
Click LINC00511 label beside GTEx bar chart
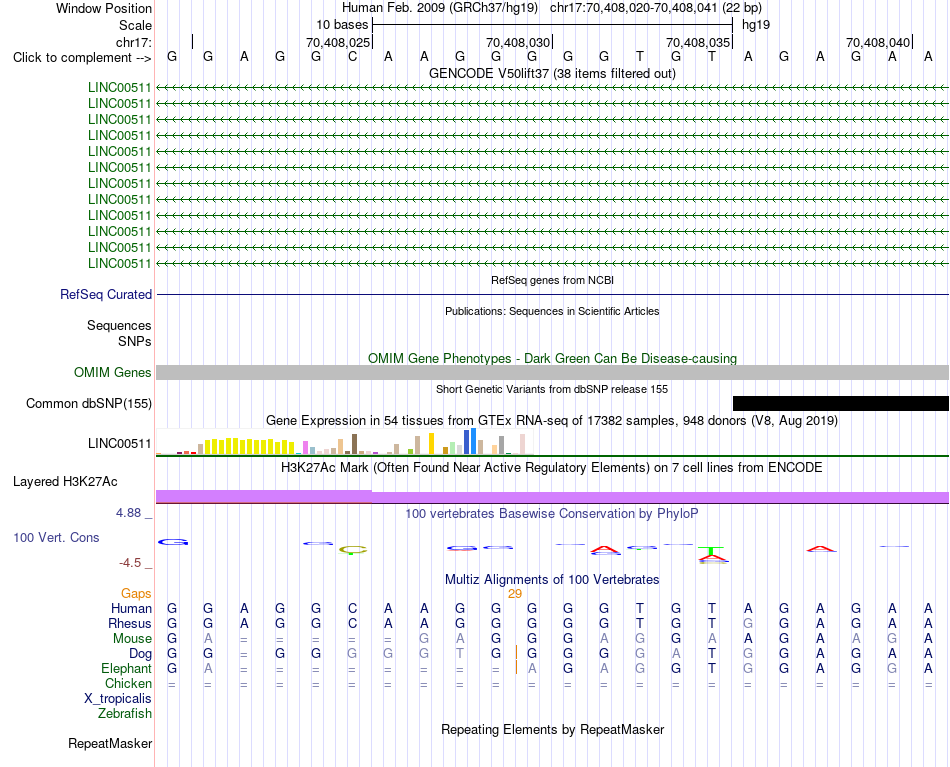click(119, 443)
